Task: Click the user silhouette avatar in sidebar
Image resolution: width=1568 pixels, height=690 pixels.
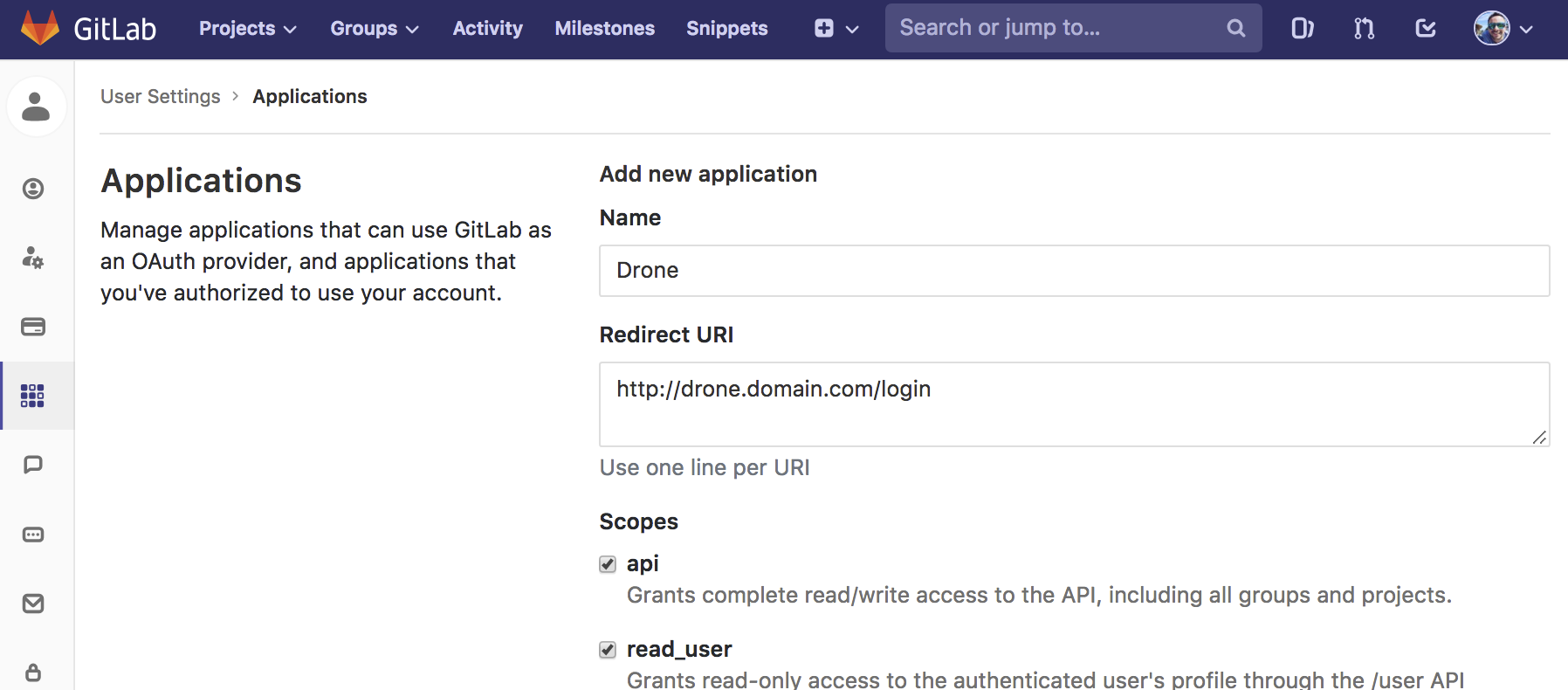Action: (x=36, y=107)
